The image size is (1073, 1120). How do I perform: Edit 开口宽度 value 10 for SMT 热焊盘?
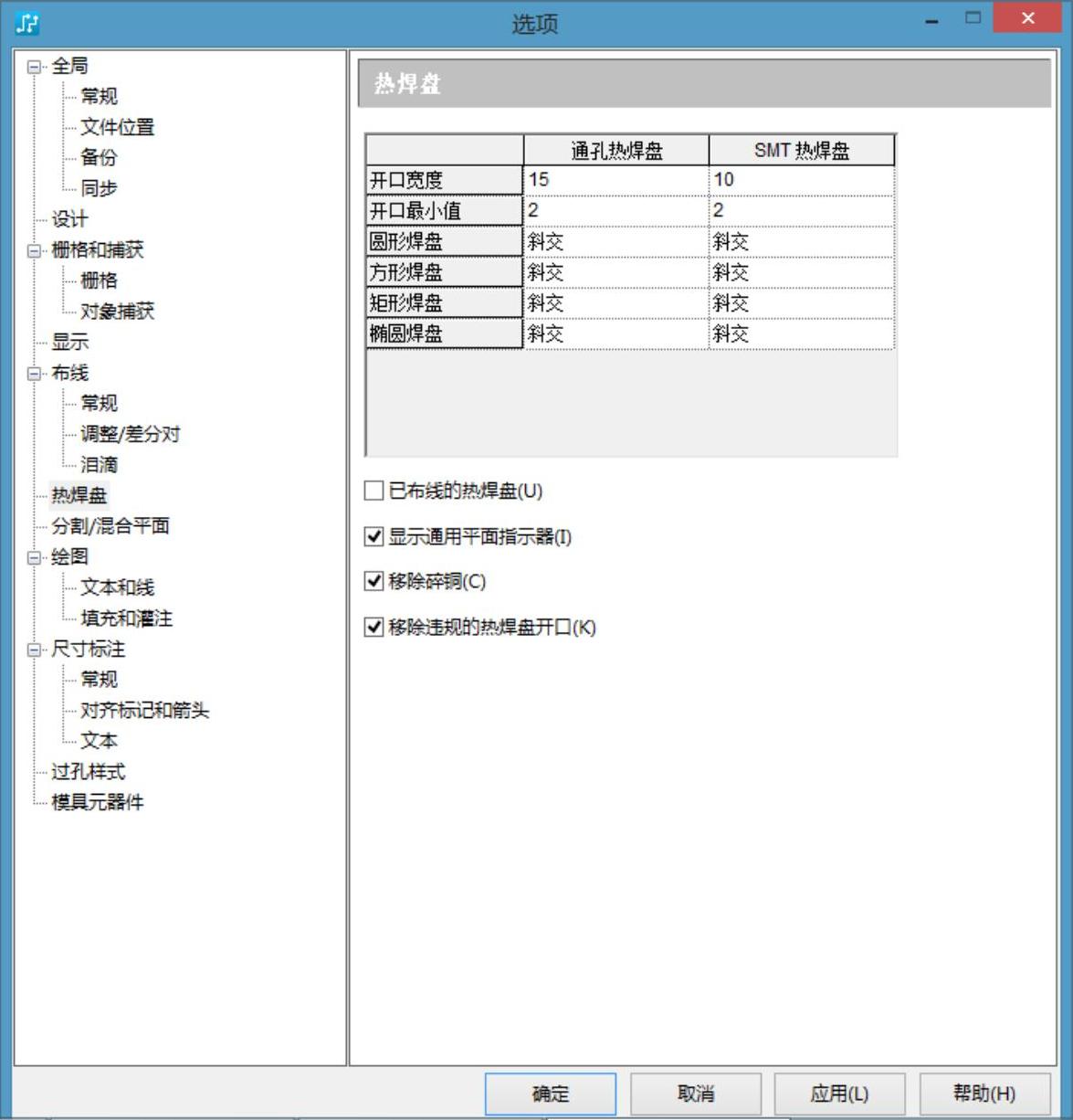click(802, 180)
